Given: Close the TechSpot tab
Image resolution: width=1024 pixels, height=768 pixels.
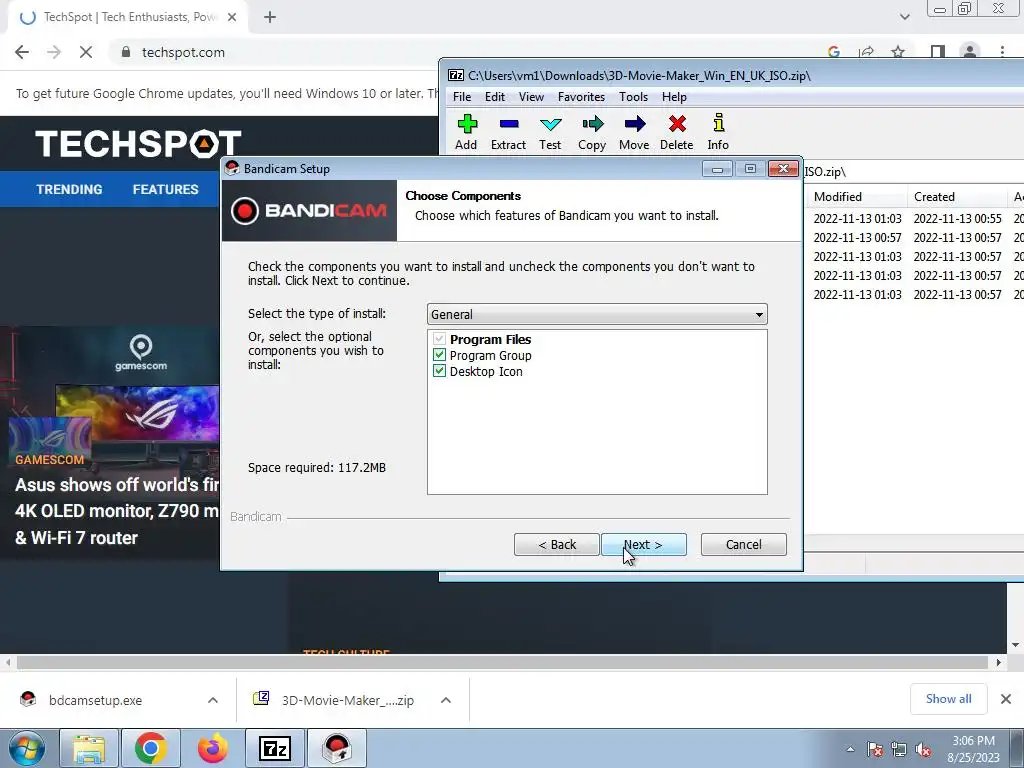Looking at the screenshot, I should pos(232,17).
